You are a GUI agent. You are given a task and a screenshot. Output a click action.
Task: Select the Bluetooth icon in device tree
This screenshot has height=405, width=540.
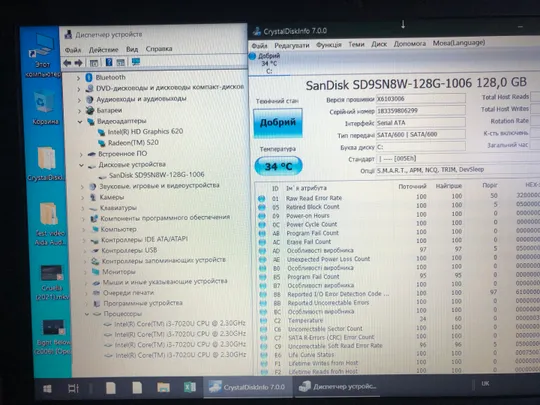click(x=89, y=77)
